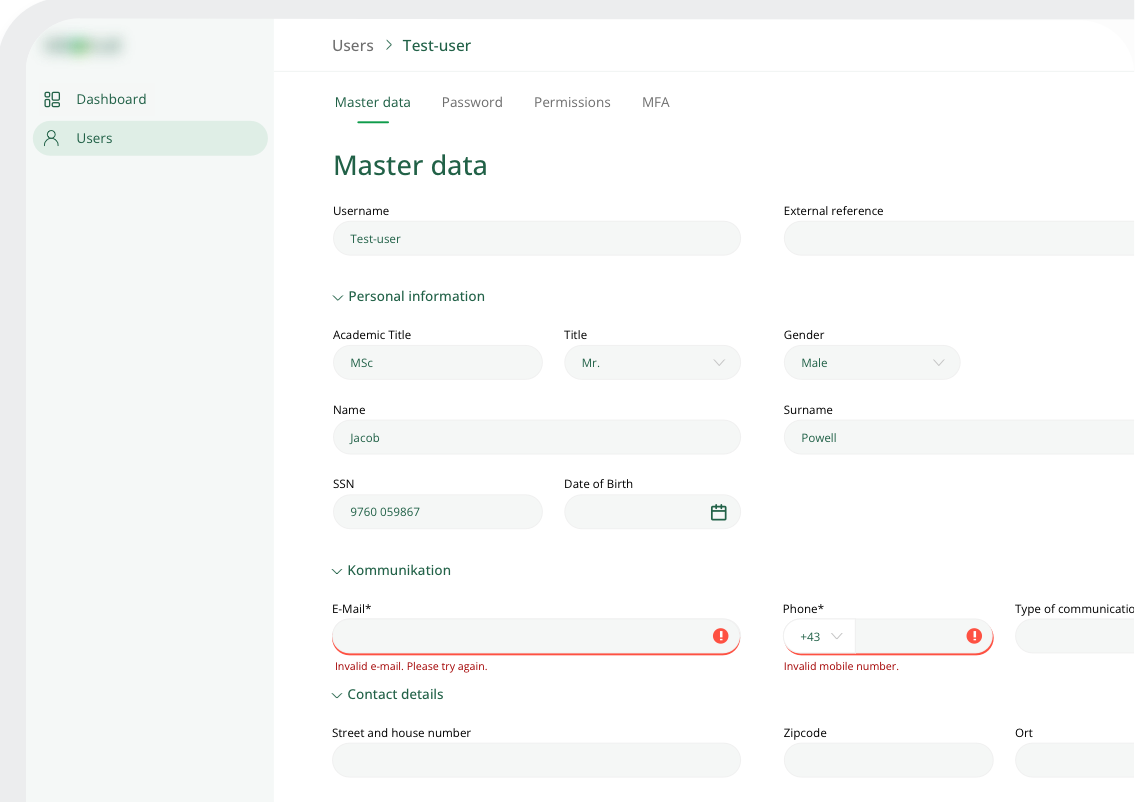Click the SSN field with 9760 059867
The height and width of the screenshot is (802, 1136).
(x=438, y=511)
